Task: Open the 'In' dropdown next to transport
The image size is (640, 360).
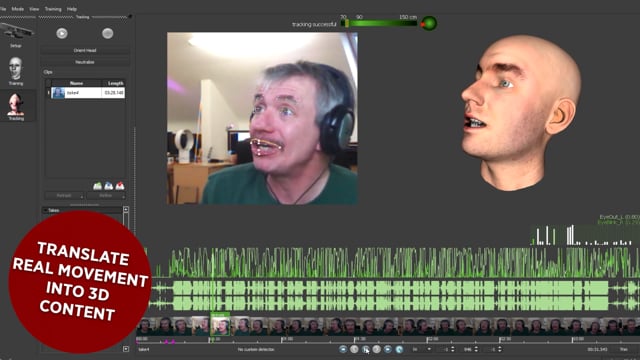Action: [422, 349]
